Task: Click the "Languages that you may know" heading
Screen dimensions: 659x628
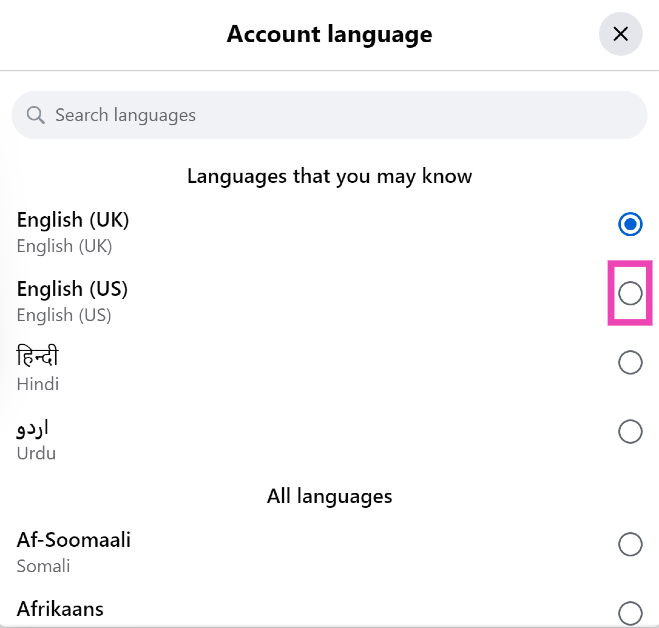Action: 329,176
